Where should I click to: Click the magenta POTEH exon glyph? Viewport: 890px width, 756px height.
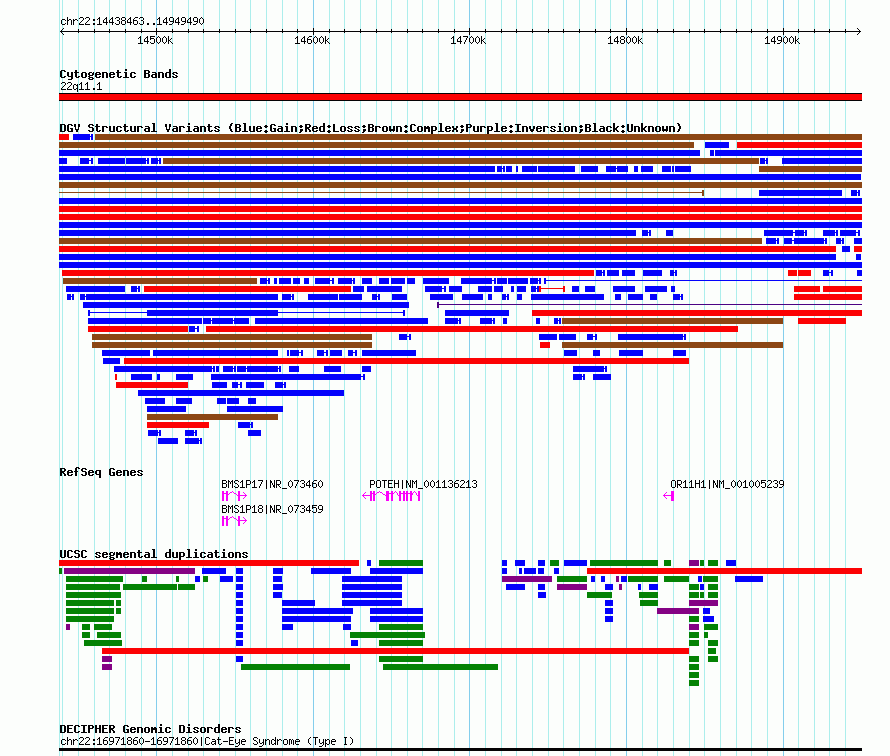[391, 496]
